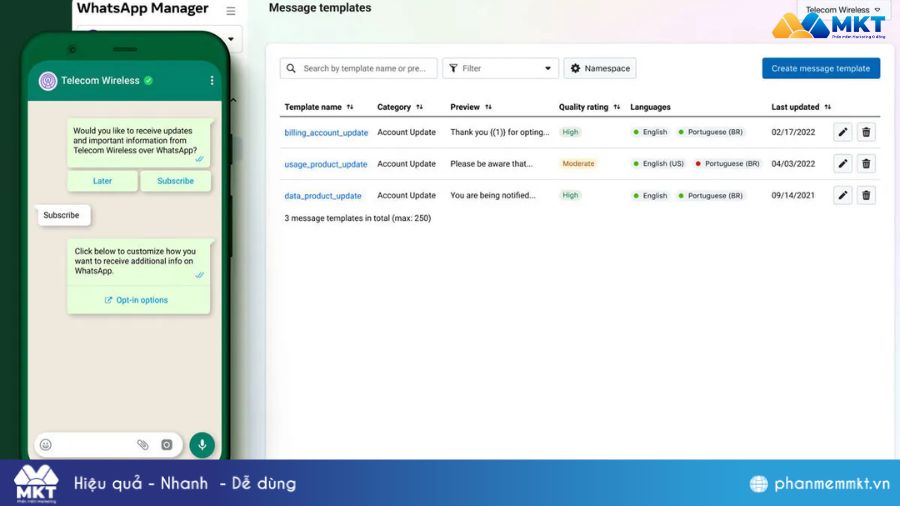Tap the Subscribe quick reply button
900x506 pixels.
tap(176, 181)
